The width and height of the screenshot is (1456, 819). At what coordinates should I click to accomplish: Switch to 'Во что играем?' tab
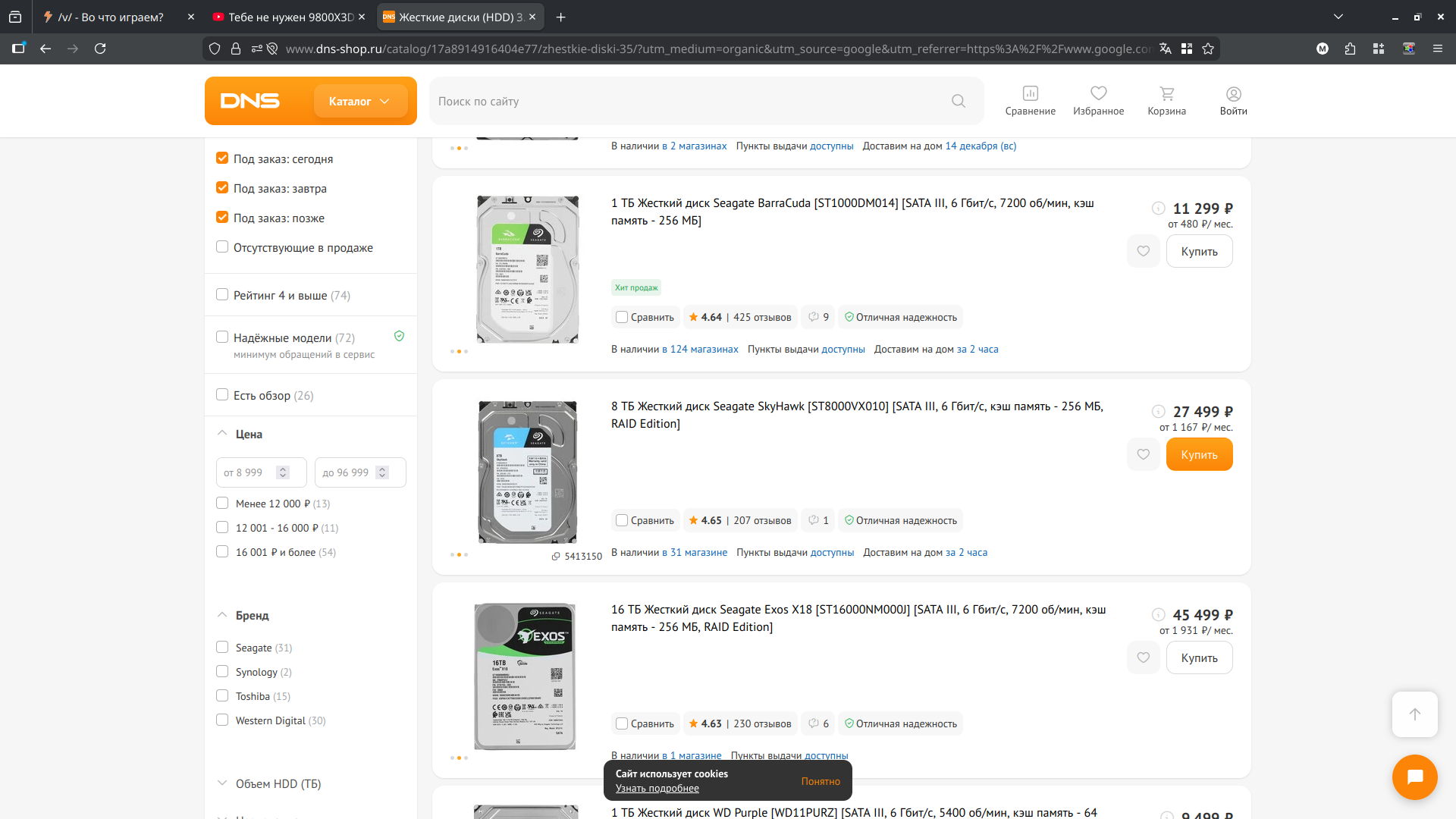click(x=111, y=17)
